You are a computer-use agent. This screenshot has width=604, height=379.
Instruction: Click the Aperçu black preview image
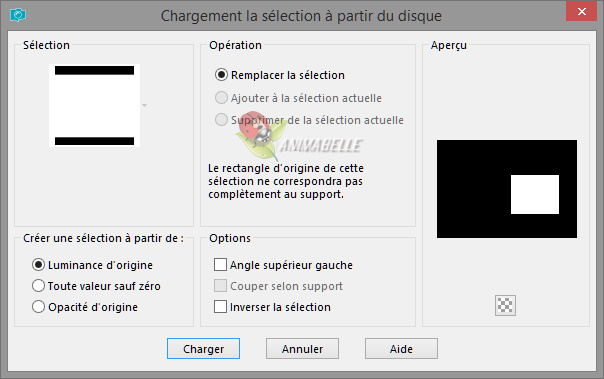[x=507, y=189]
